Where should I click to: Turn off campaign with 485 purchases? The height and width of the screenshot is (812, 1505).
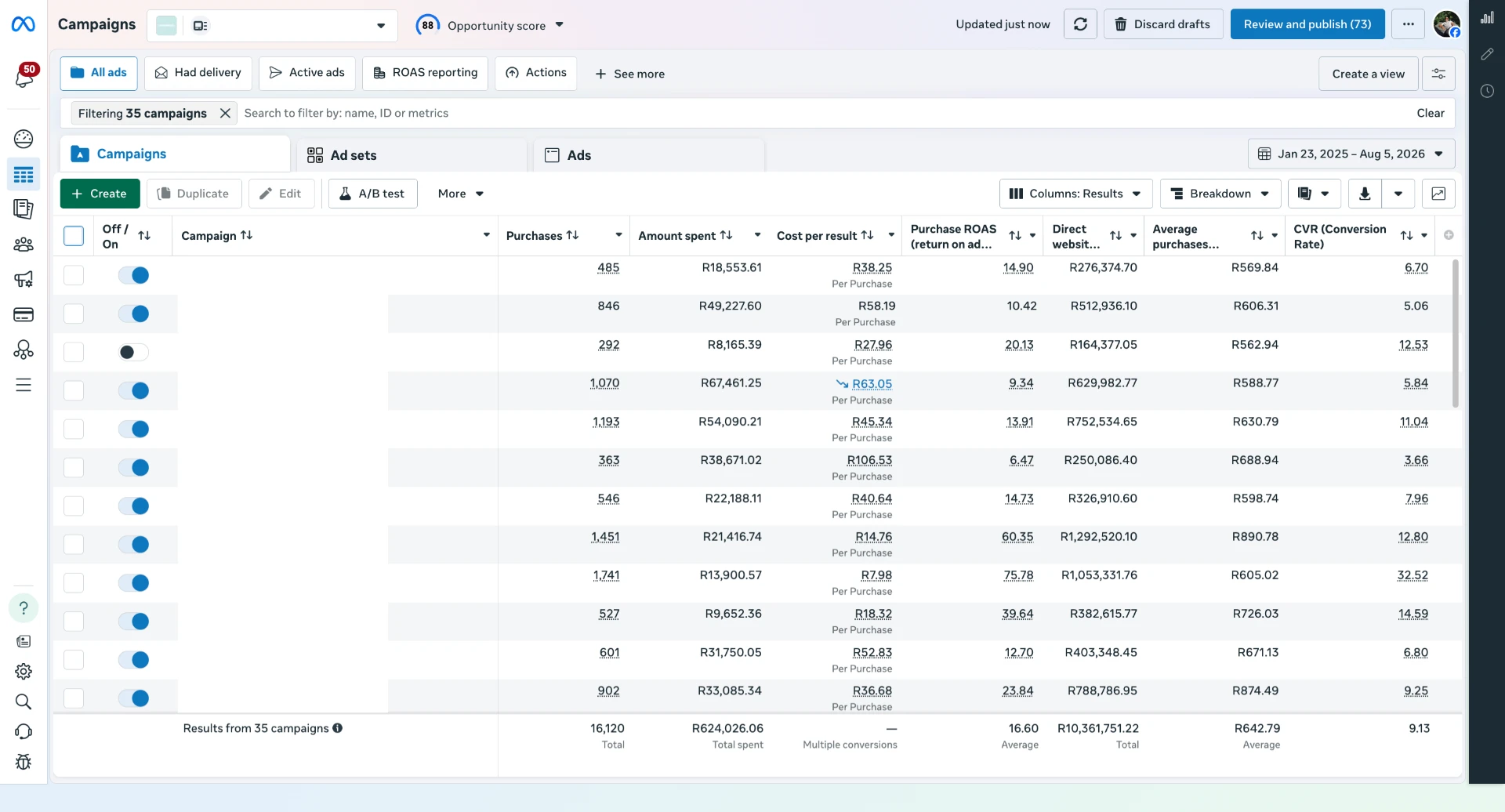[x=133, y=275]
